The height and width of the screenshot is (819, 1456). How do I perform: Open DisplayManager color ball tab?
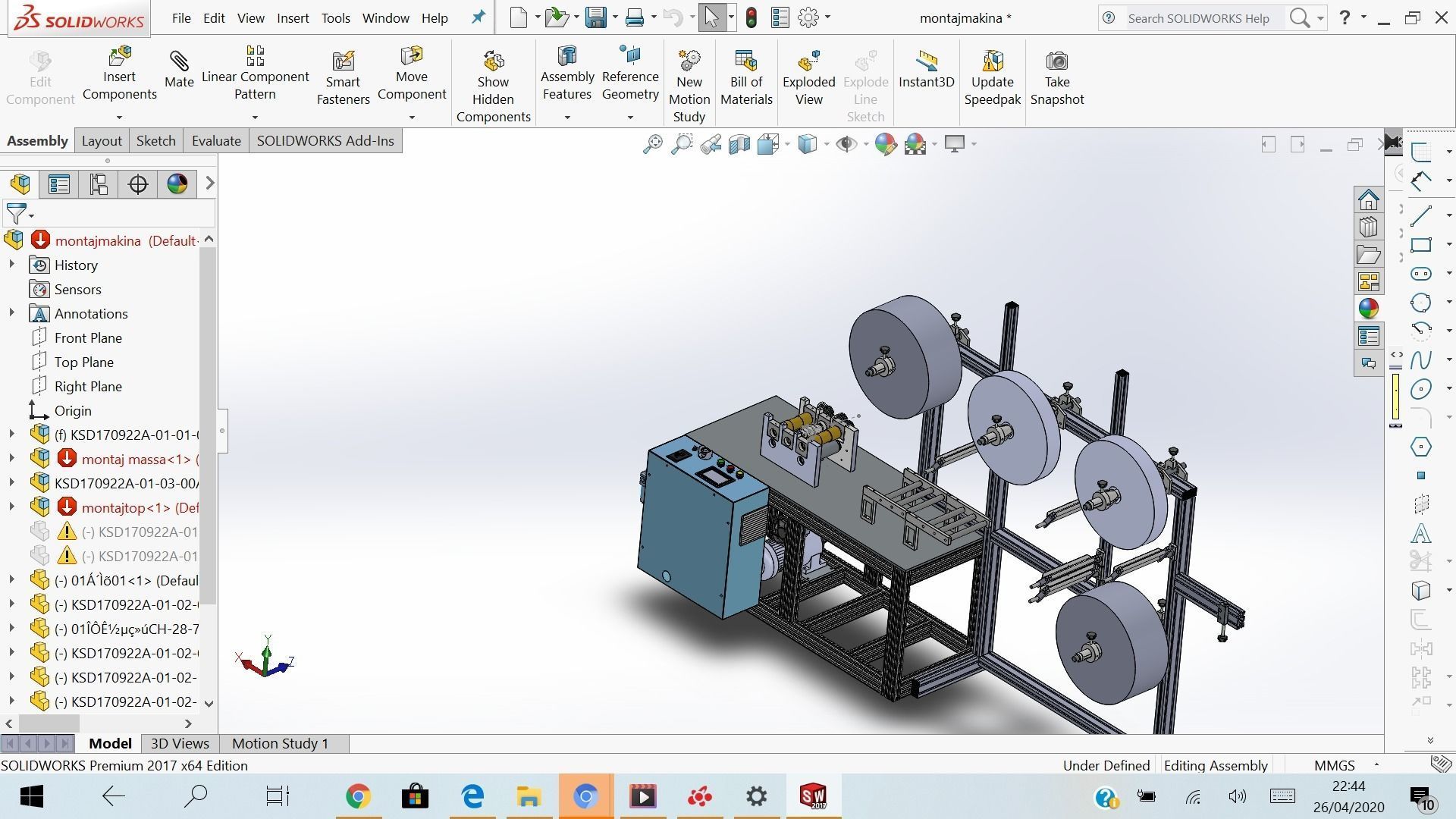point(177,184)
